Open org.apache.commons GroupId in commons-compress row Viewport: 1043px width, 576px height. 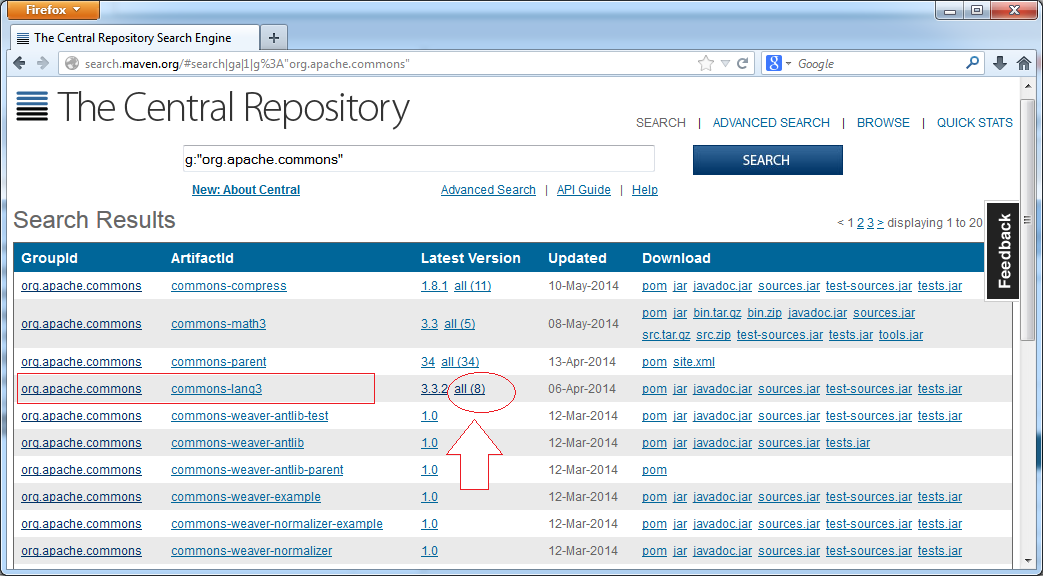pos(81,286)
